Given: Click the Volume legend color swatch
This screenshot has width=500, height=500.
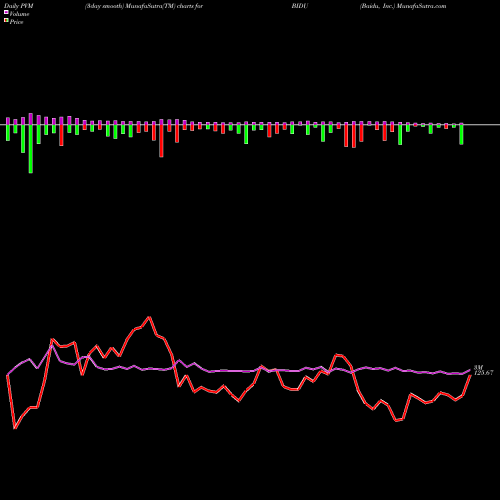Looking at the screenshot, I should click(6, 13).
